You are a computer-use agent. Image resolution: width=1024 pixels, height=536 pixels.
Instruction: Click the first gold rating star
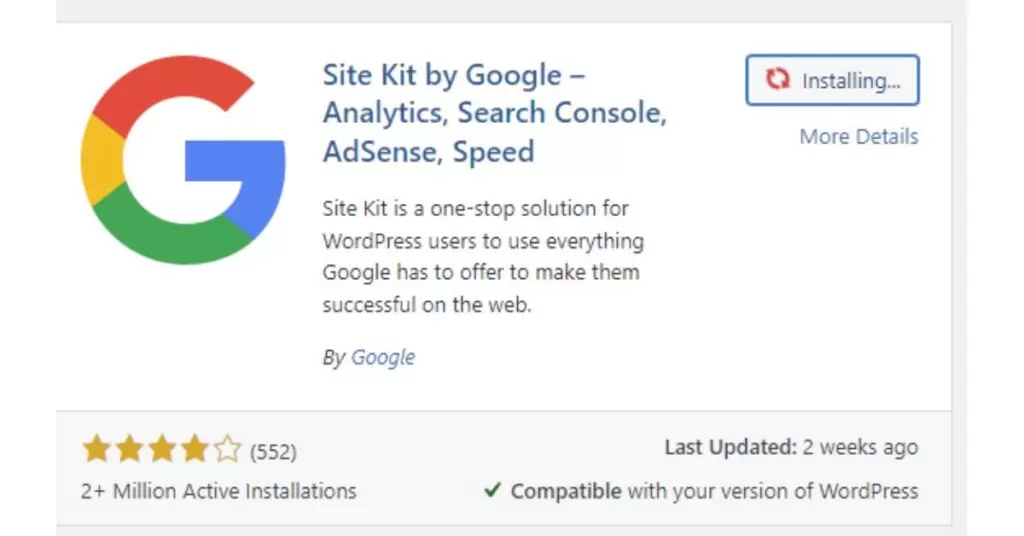coord(97,449)
